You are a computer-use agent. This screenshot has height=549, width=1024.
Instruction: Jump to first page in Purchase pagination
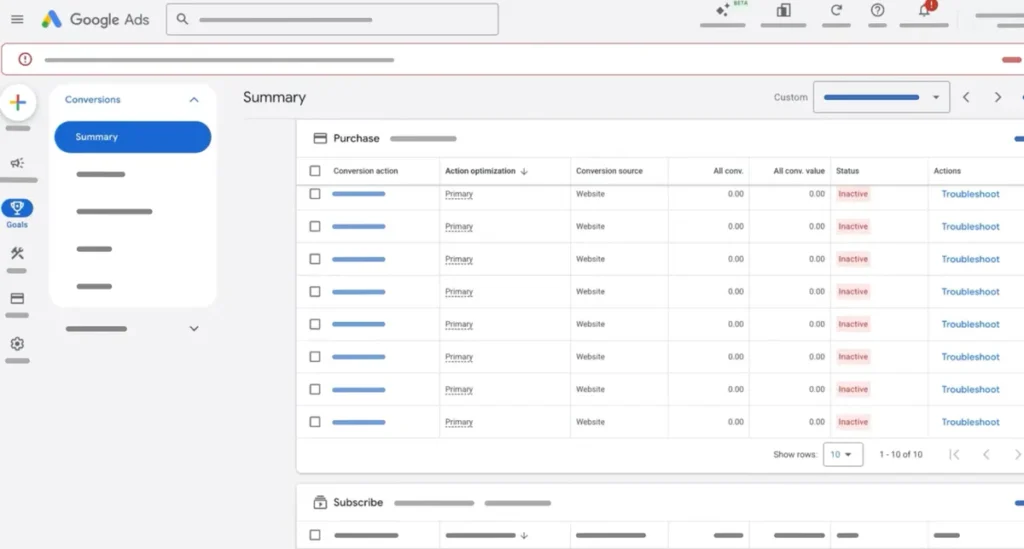point(954,454)
